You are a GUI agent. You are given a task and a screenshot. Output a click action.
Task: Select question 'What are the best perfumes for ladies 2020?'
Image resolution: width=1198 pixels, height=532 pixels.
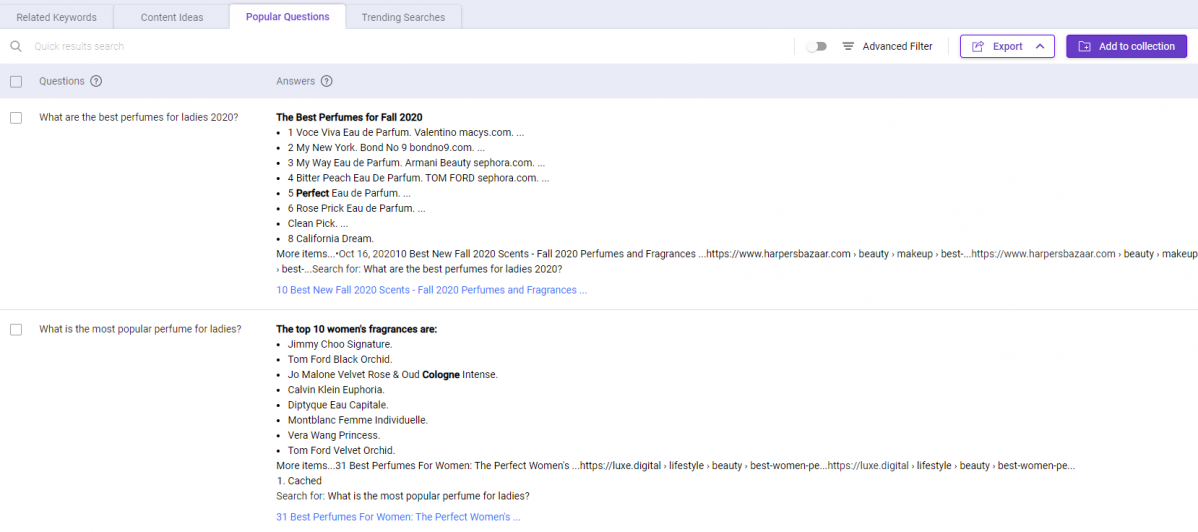click(138, 118)
